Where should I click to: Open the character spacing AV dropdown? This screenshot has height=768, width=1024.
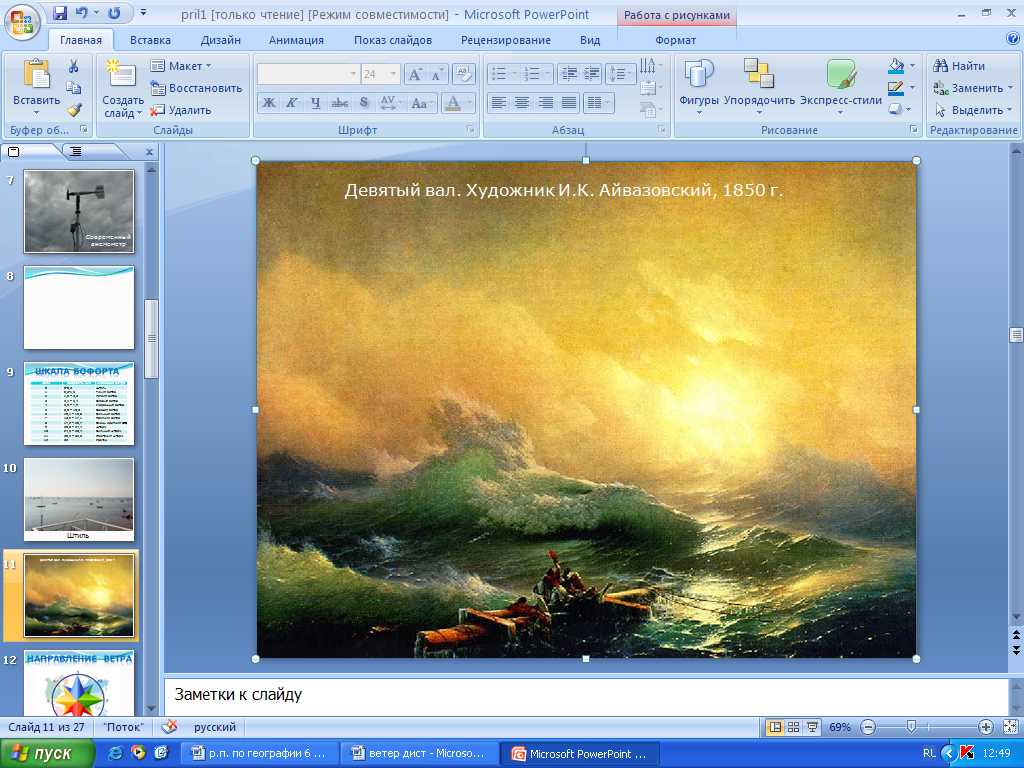click(x=391, y=103)
